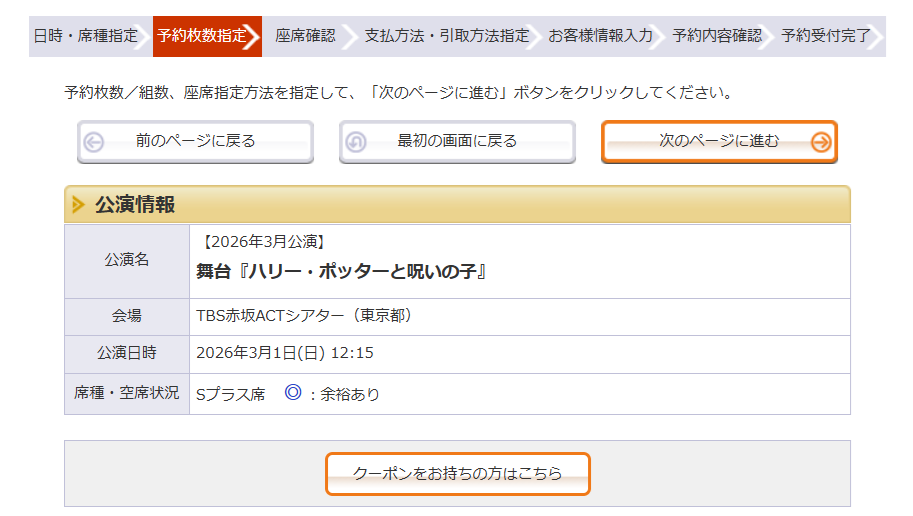Click the show title ハリー・ポッターと呪いの子

341,271
